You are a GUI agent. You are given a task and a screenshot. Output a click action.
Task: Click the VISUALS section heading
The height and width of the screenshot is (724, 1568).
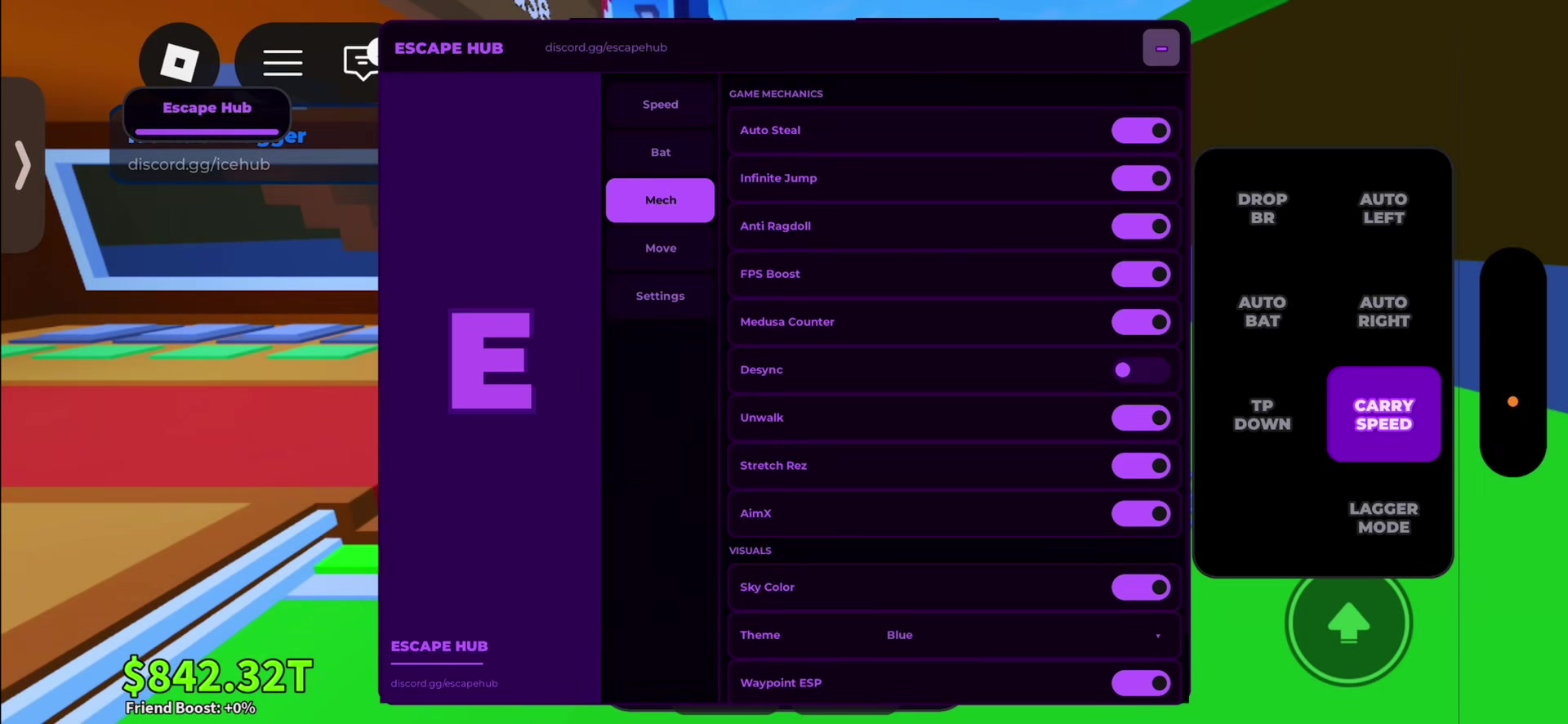(750, 551)
